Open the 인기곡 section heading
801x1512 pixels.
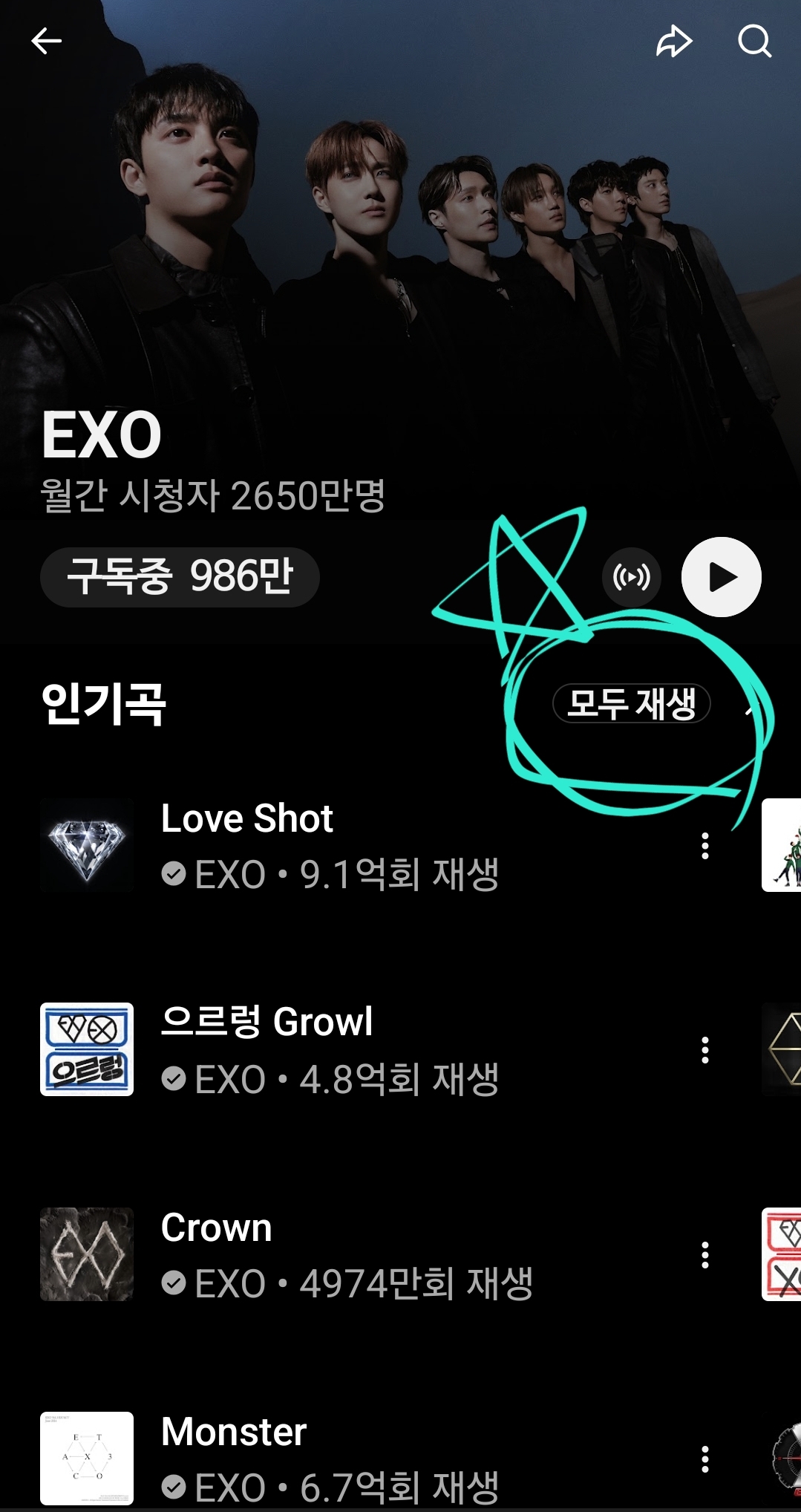click(103, 703)
